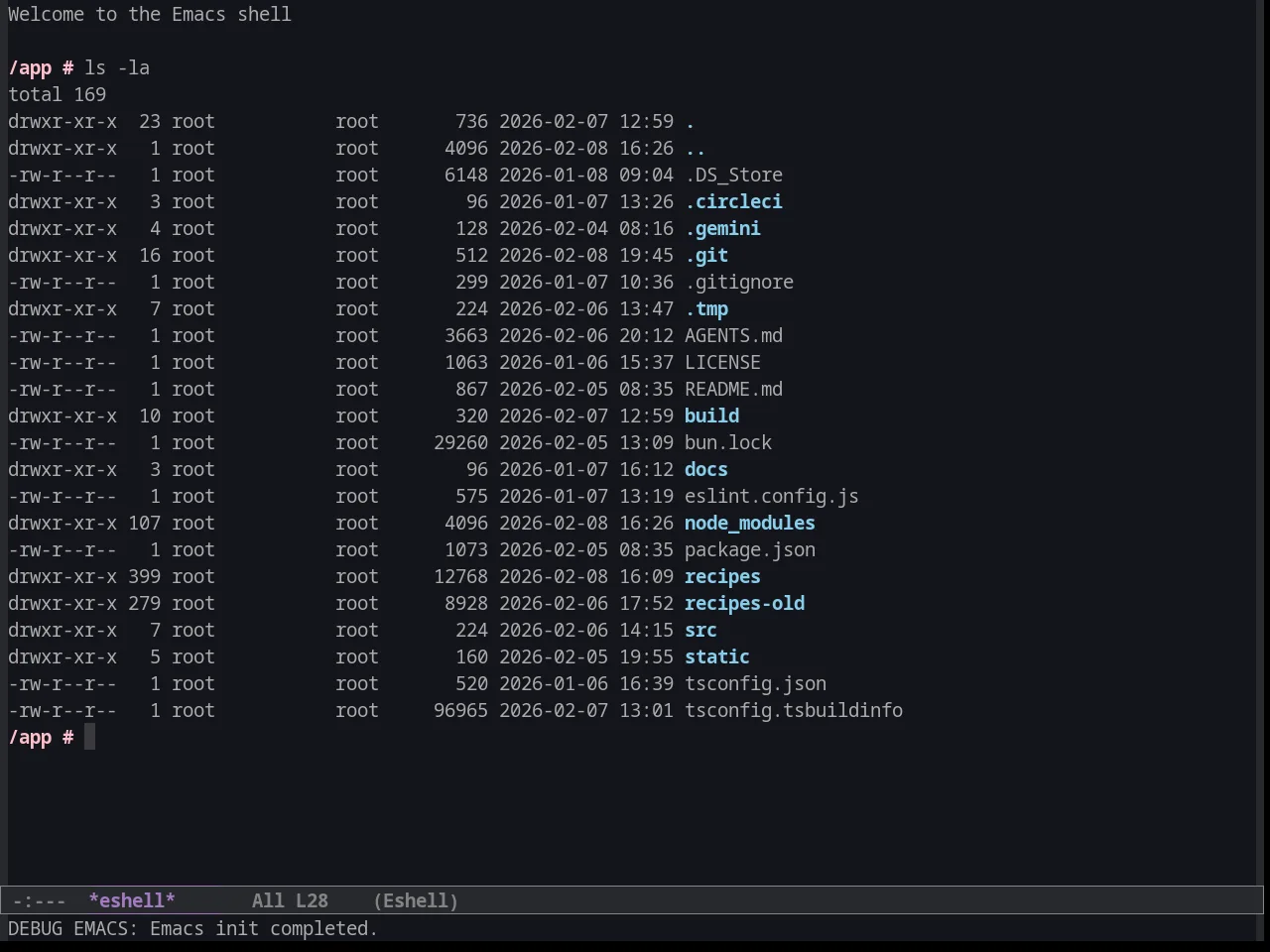
Task: Click the src directory name
Action: click(x=700, y=630)
